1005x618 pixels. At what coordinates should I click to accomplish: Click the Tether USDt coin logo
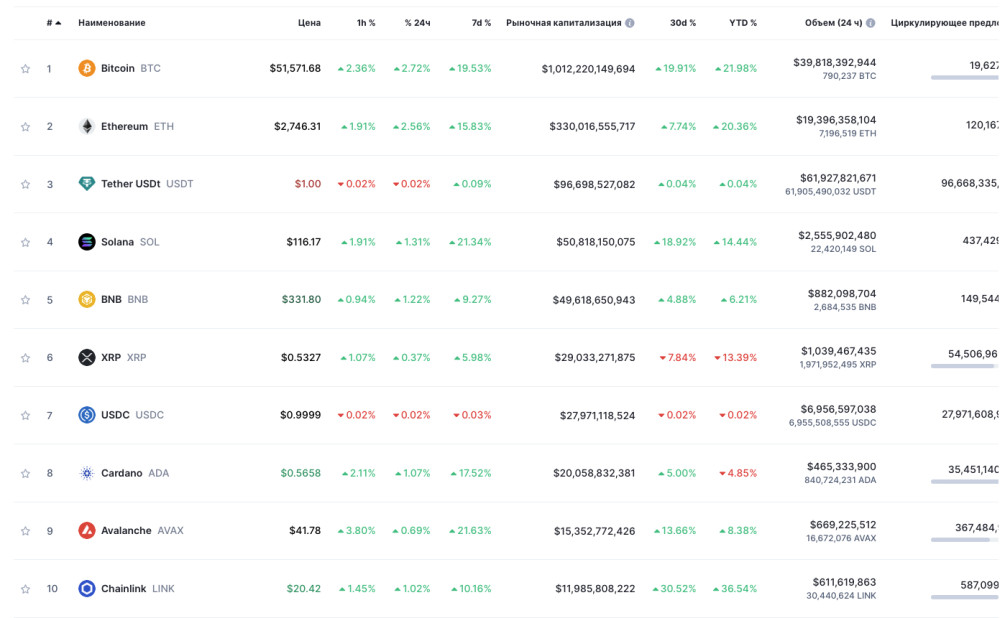pos(87,184)
